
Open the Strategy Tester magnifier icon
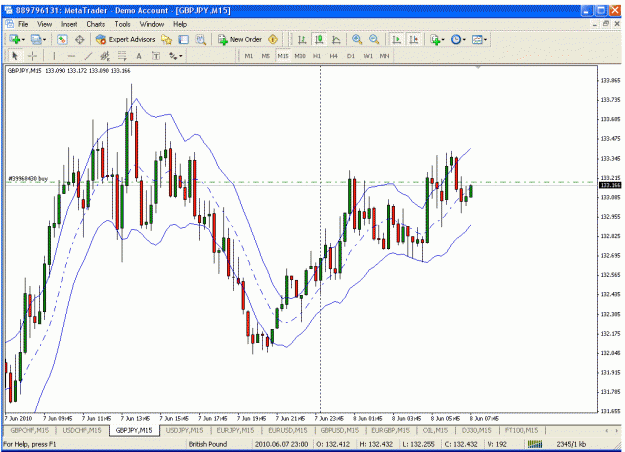200,39
